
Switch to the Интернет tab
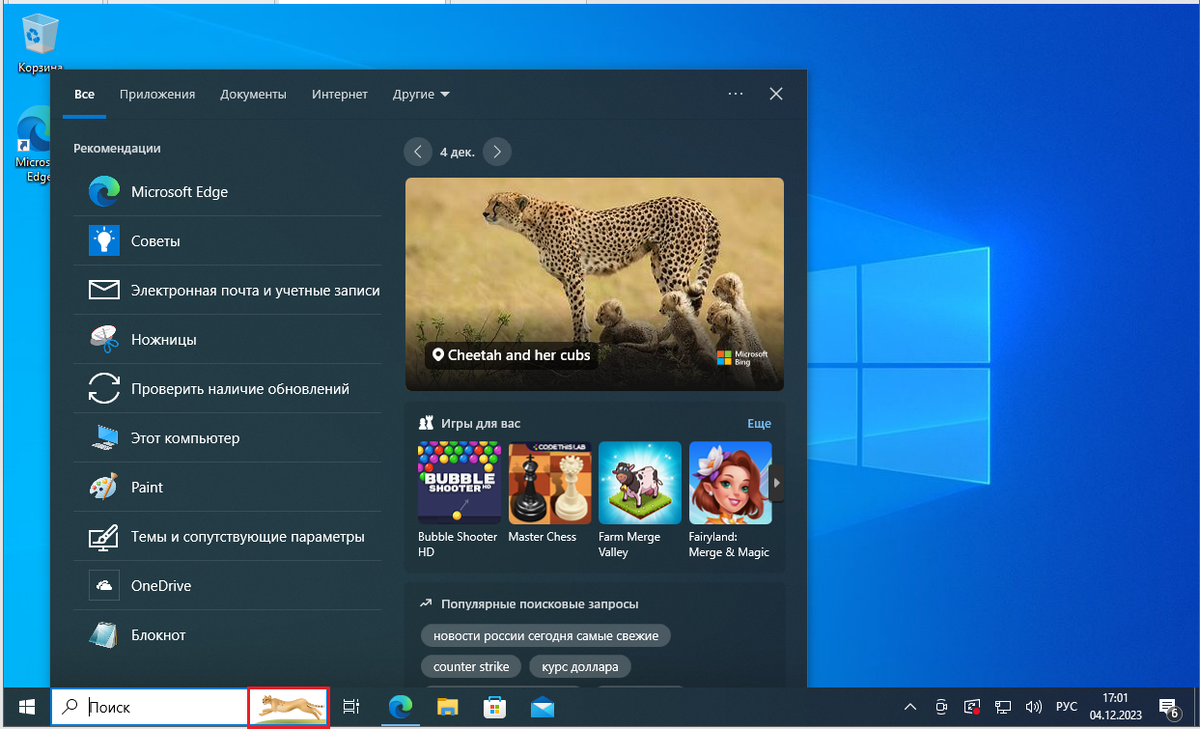tap(340, 94)
